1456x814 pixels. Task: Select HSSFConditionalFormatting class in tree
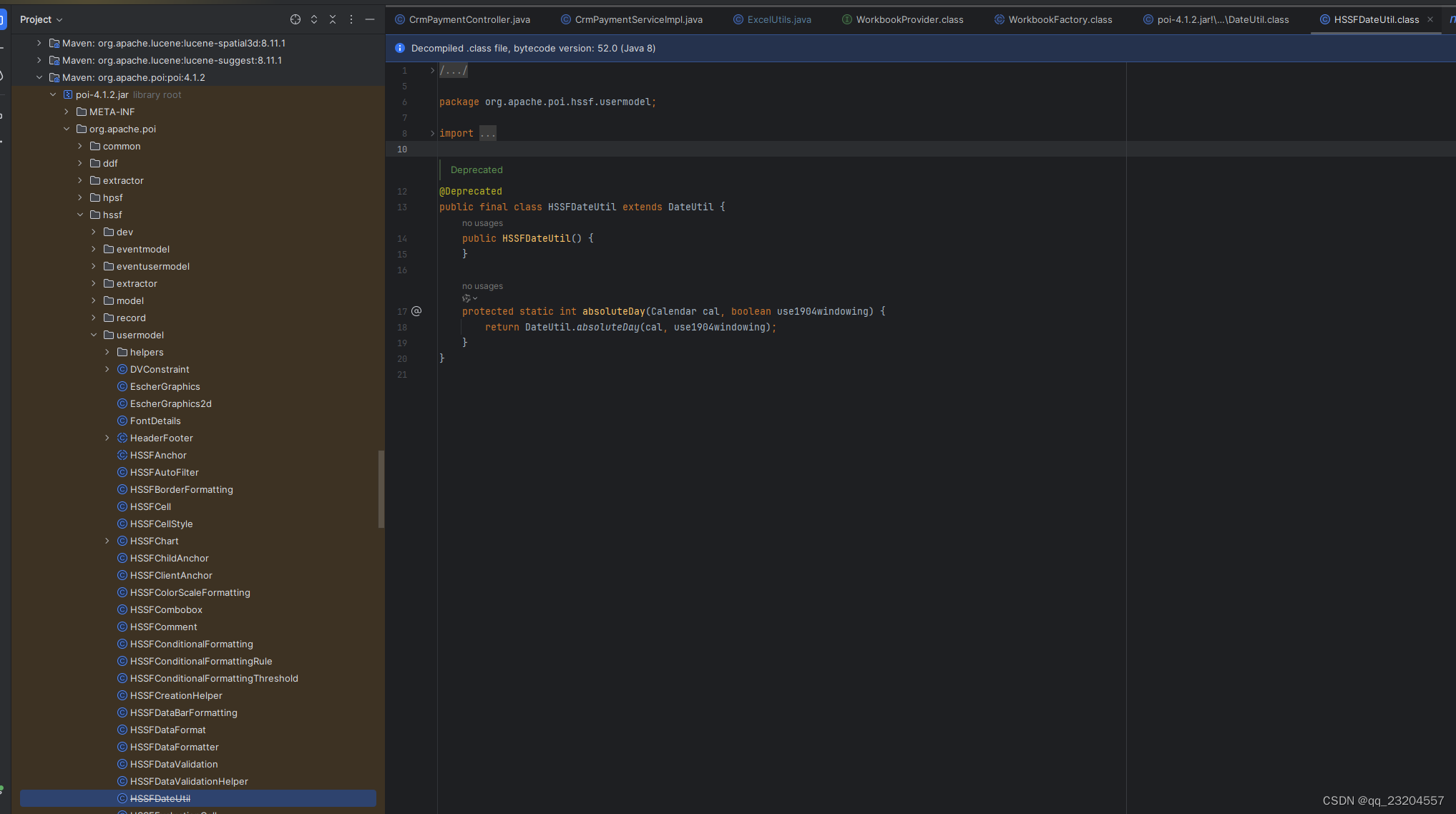pos(191,643)
